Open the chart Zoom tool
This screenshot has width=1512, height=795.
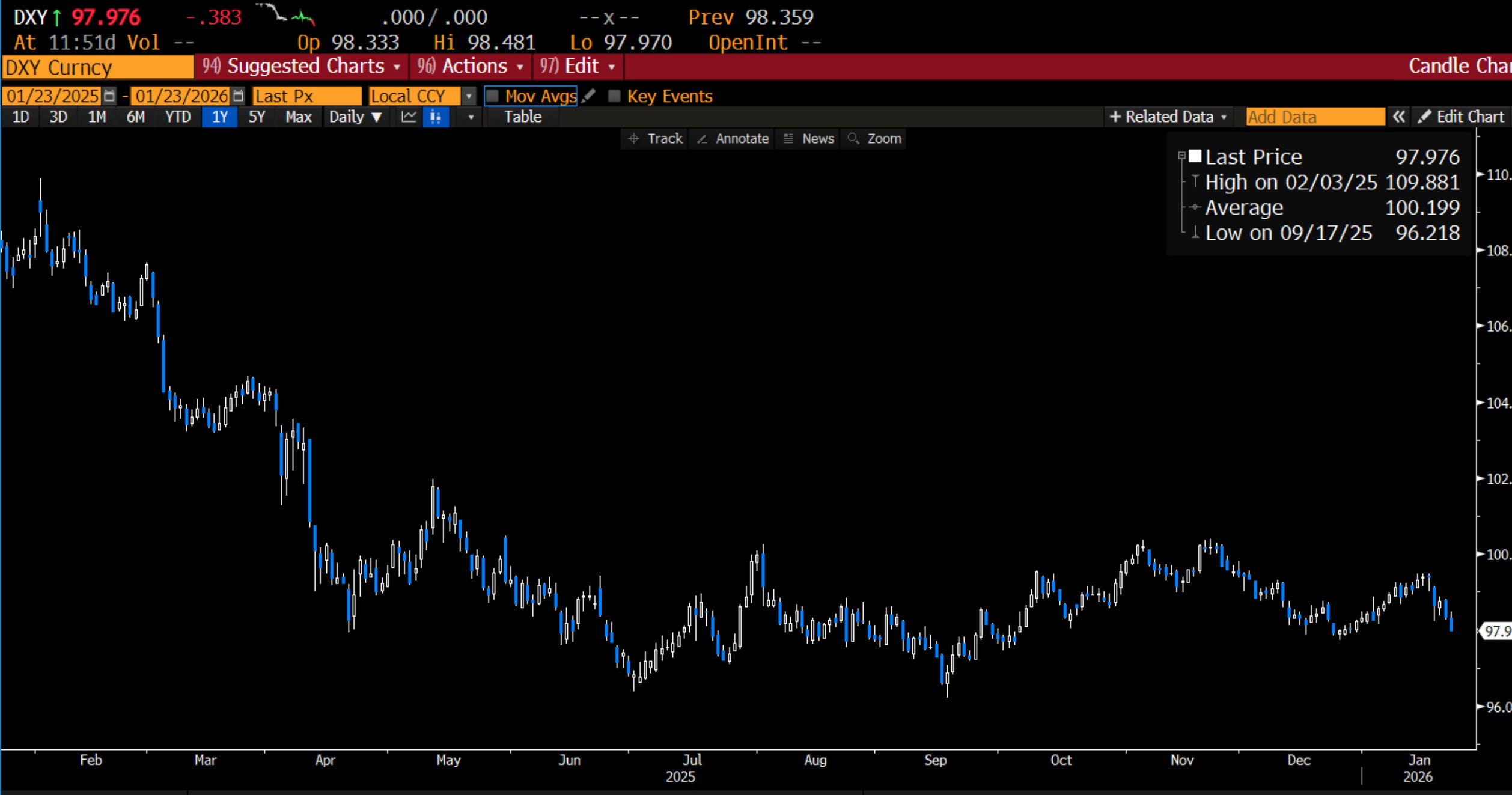[x=875, y=139]
